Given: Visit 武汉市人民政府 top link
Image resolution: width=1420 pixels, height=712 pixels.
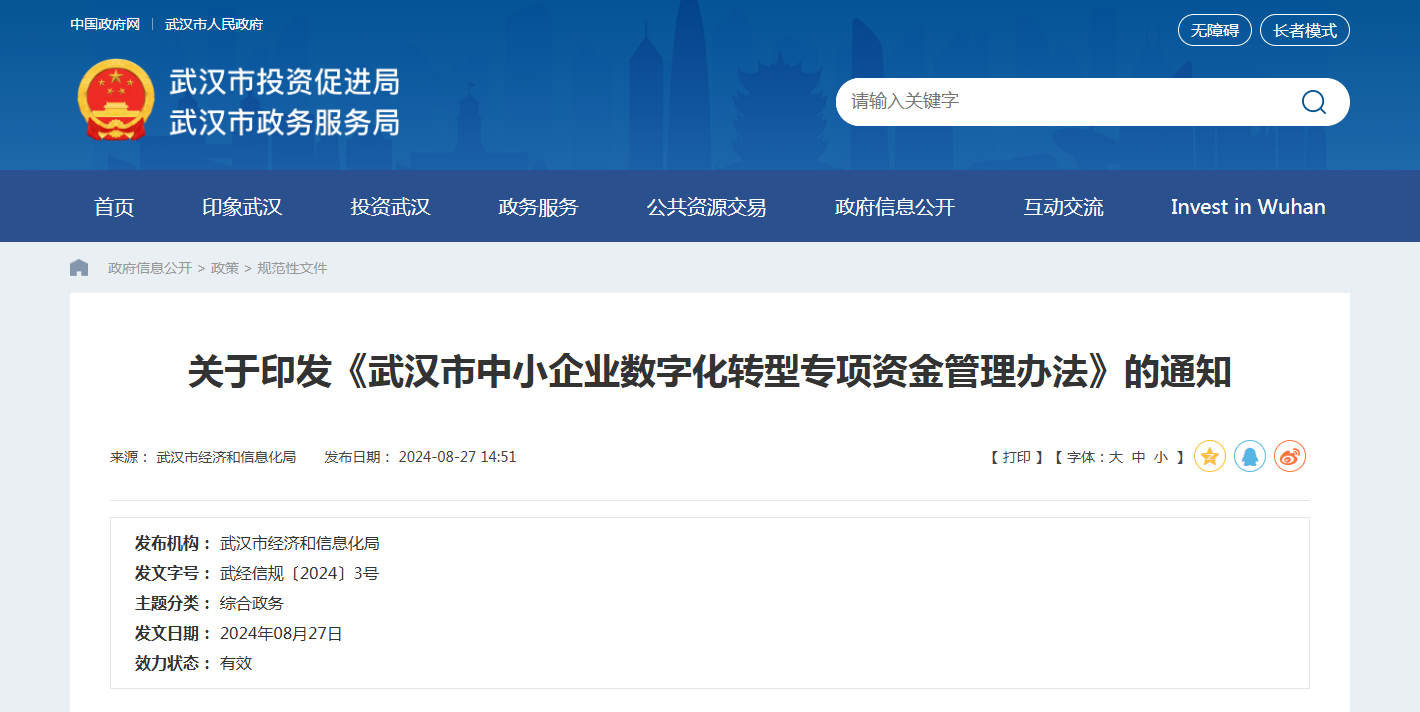Looking at the screenshot, I should pyautogui.click(x=214, y=24).
